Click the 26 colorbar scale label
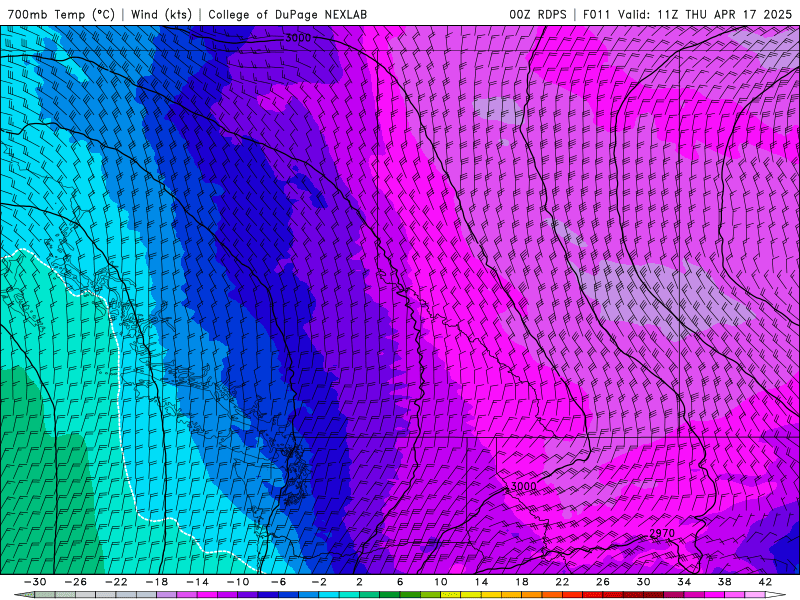The image size is (800, 600). [603, 582]
